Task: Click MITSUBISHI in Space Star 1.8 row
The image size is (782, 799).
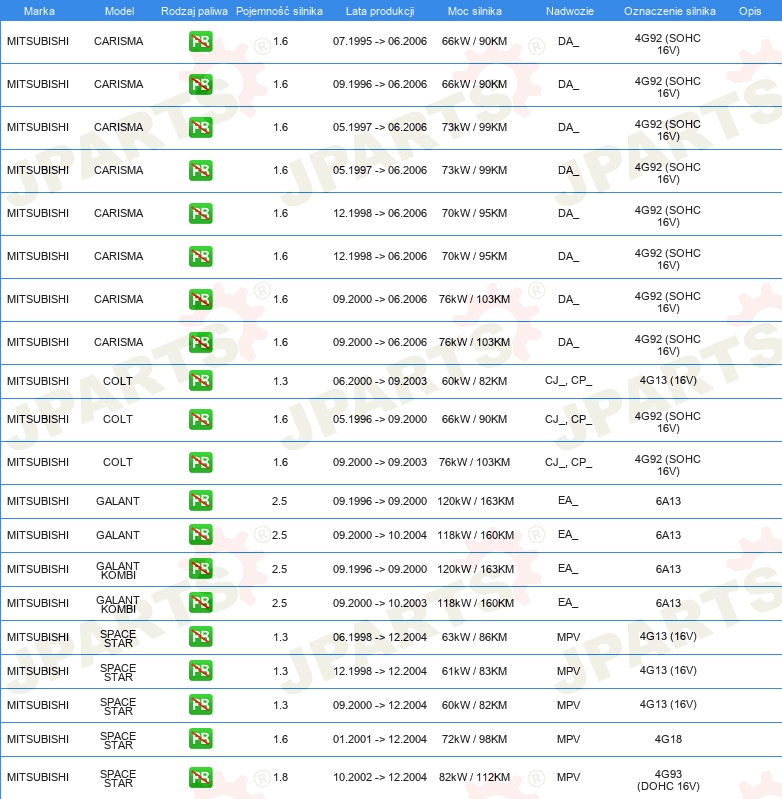Action: pos(38,777)
